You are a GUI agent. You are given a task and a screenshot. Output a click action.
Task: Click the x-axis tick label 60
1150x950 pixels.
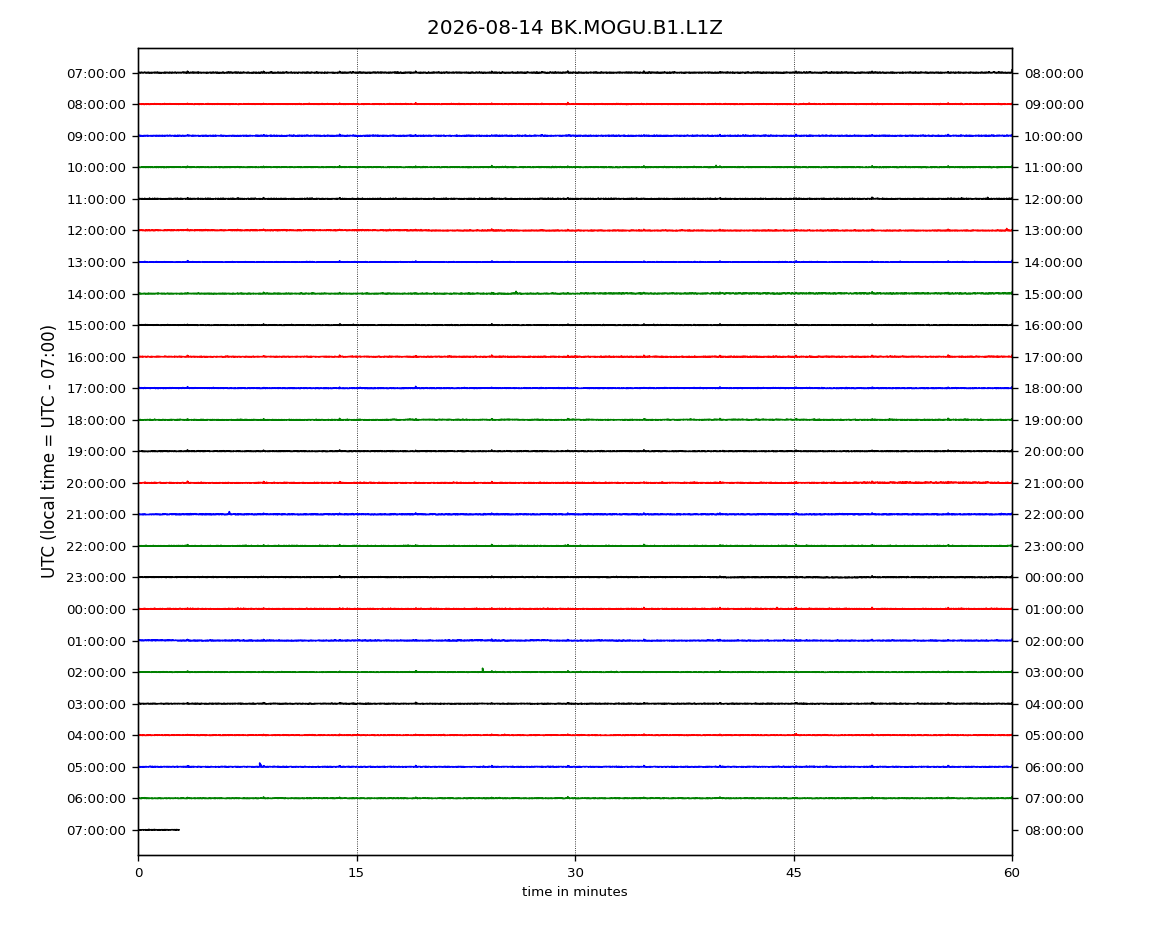point(1012,872)
